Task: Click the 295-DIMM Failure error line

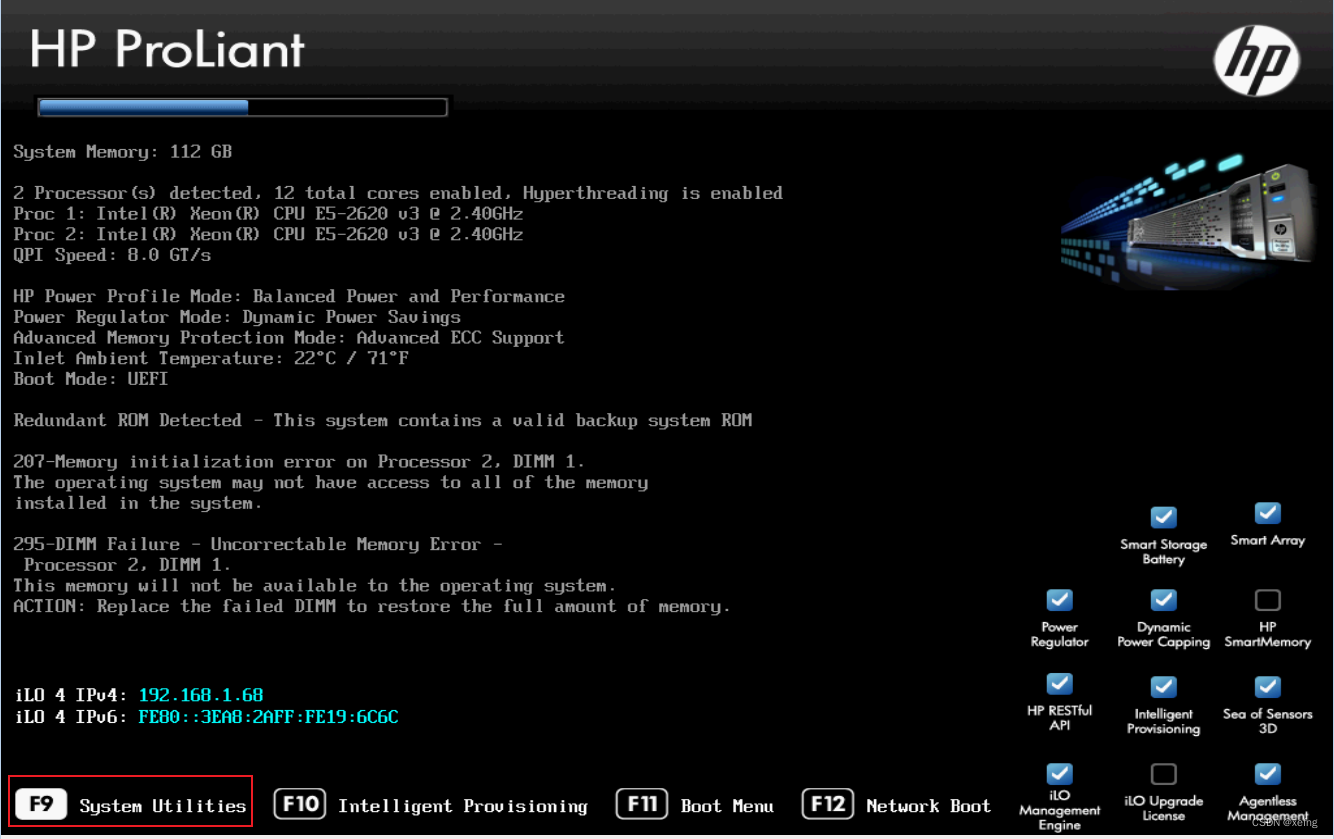Action: [x=258, y=545]
